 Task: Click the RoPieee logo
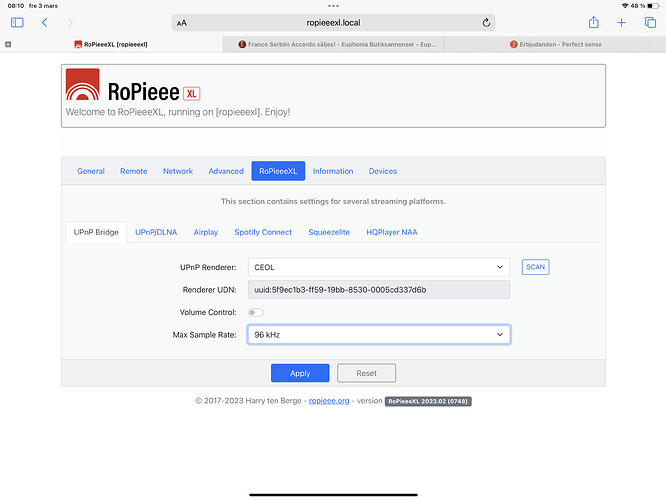[x=82, y=84]
